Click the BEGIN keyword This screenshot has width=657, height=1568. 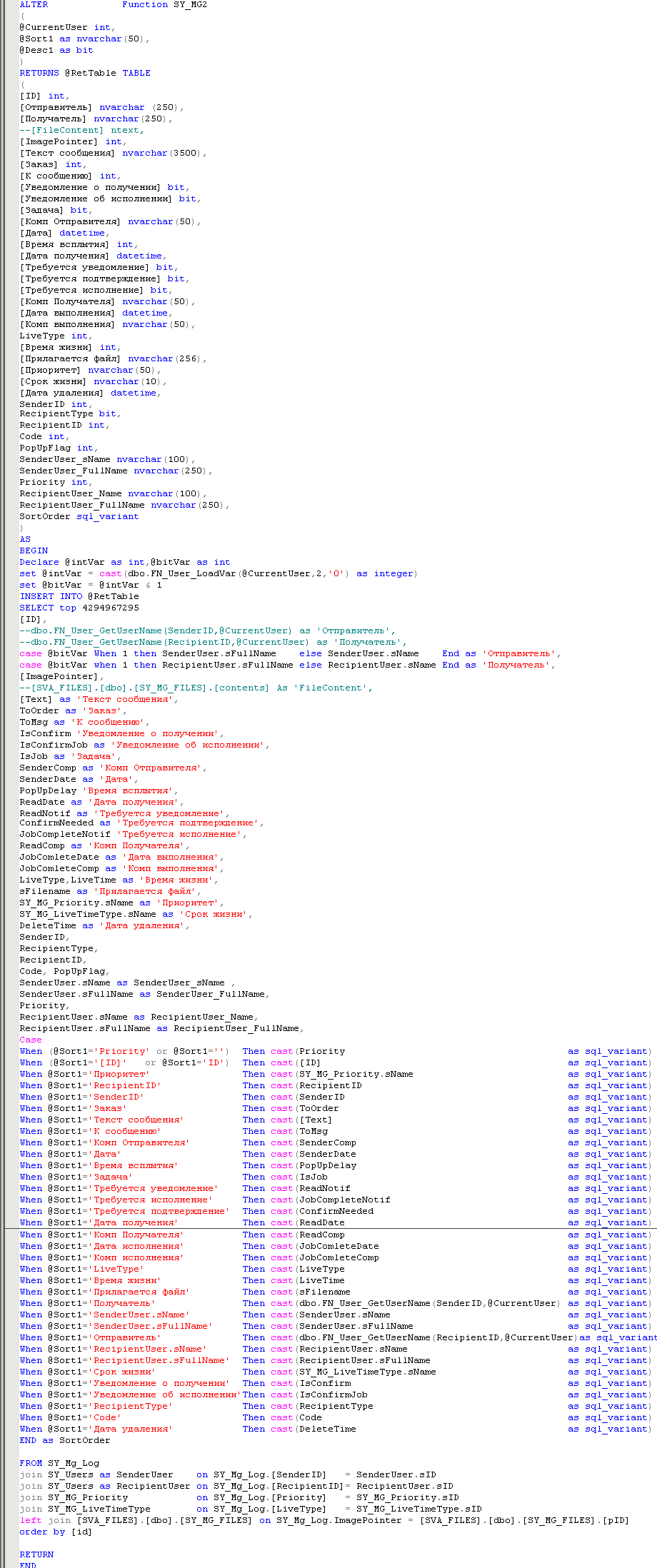[34, 551]
